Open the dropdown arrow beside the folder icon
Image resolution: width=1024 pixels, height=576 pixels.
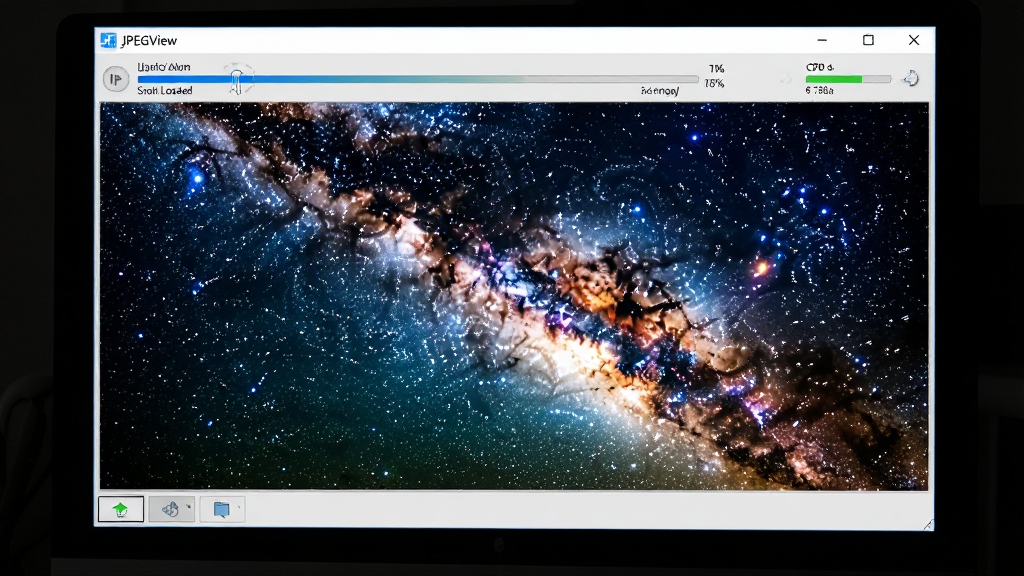coord(239,507)
